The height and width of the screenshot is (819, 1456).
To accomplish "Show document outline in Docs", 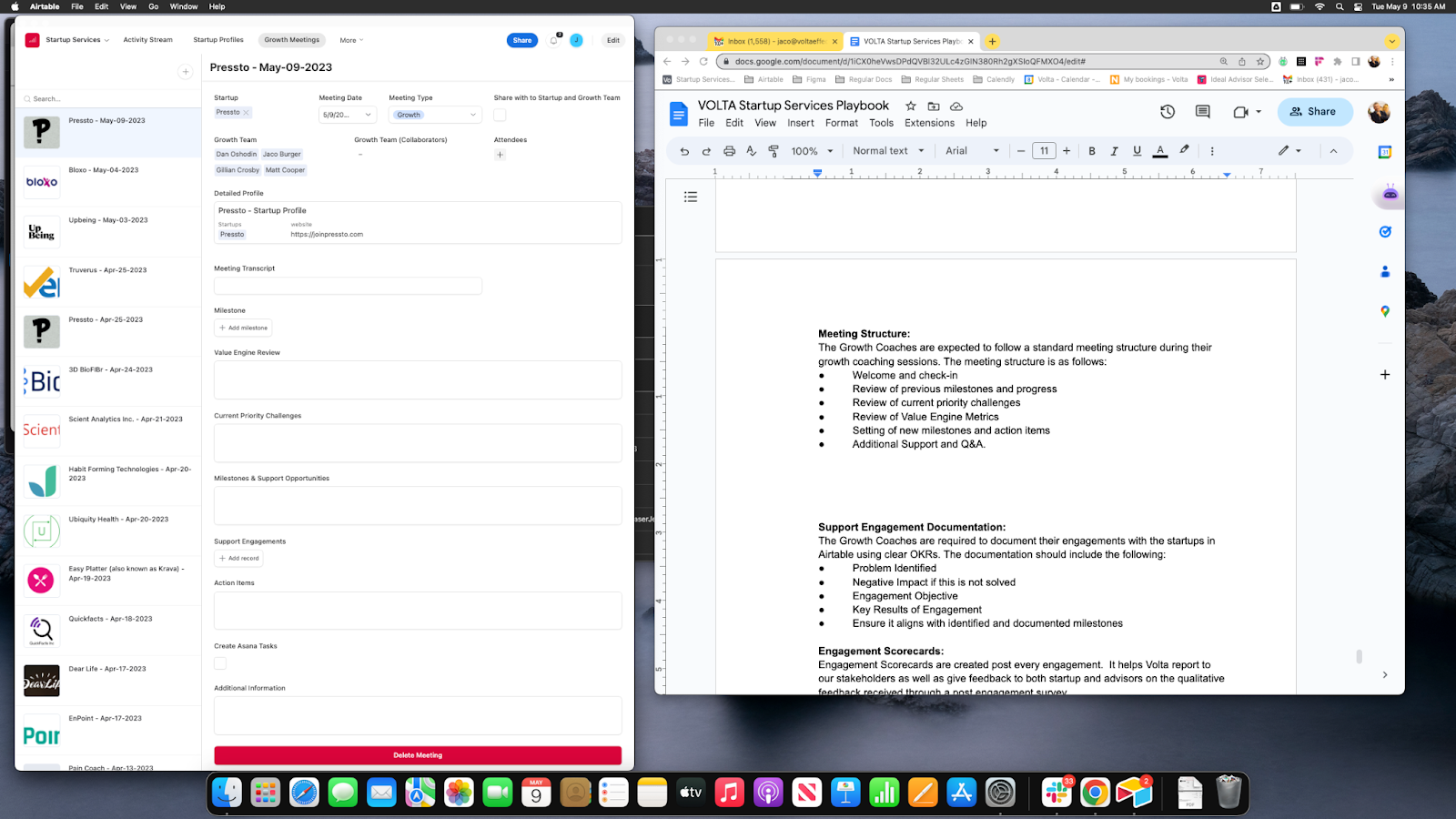I will click(691, 197).
